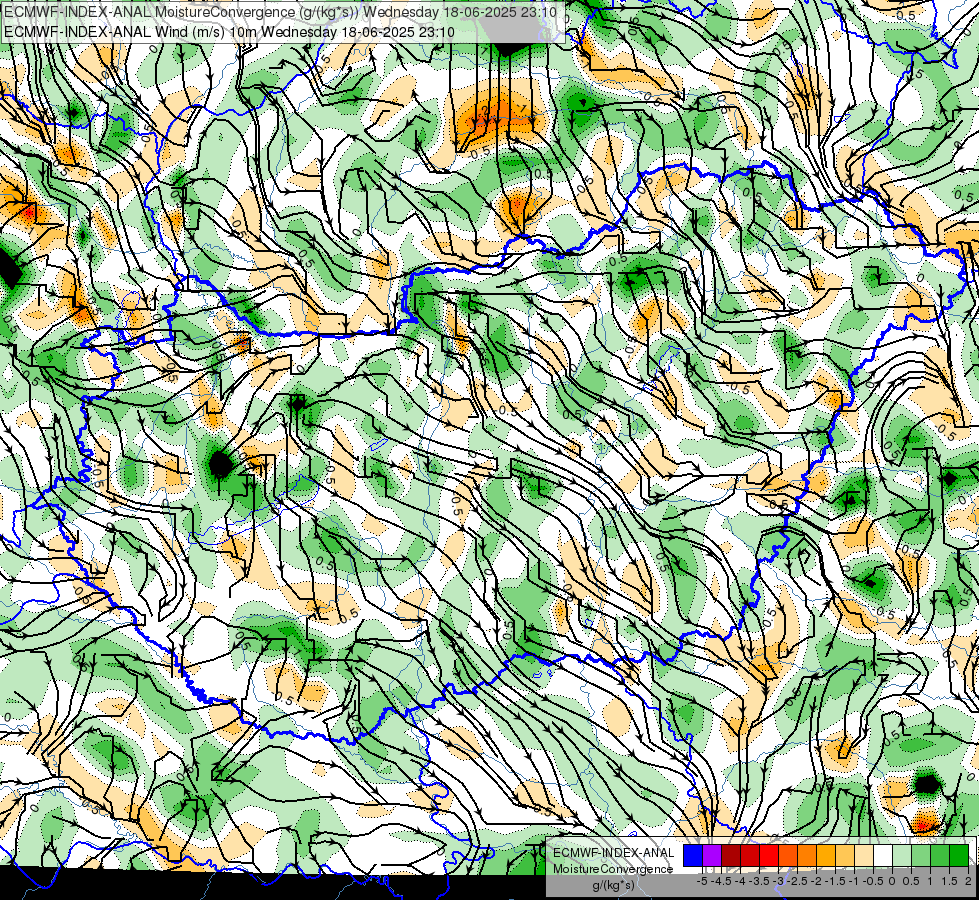Click the 1.5 tick label on the legend
This screenshot has height=900, width=979.
click(x=950, y=881)
